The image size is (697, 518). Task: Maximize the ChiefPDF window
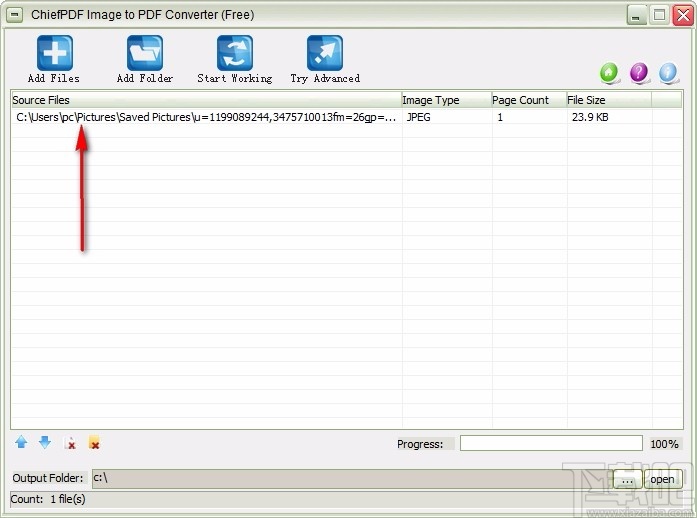click(x=660, y=16)
